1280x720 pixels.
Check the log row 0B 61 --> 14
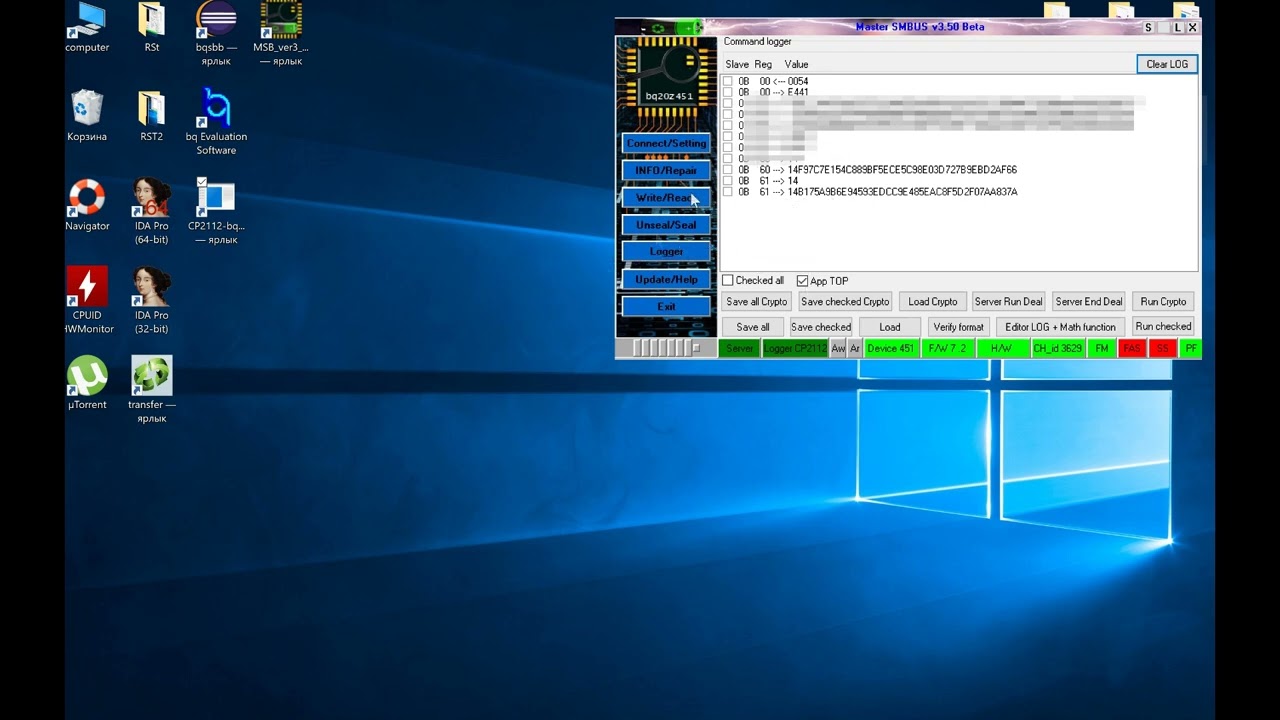[x=728, y=181]
